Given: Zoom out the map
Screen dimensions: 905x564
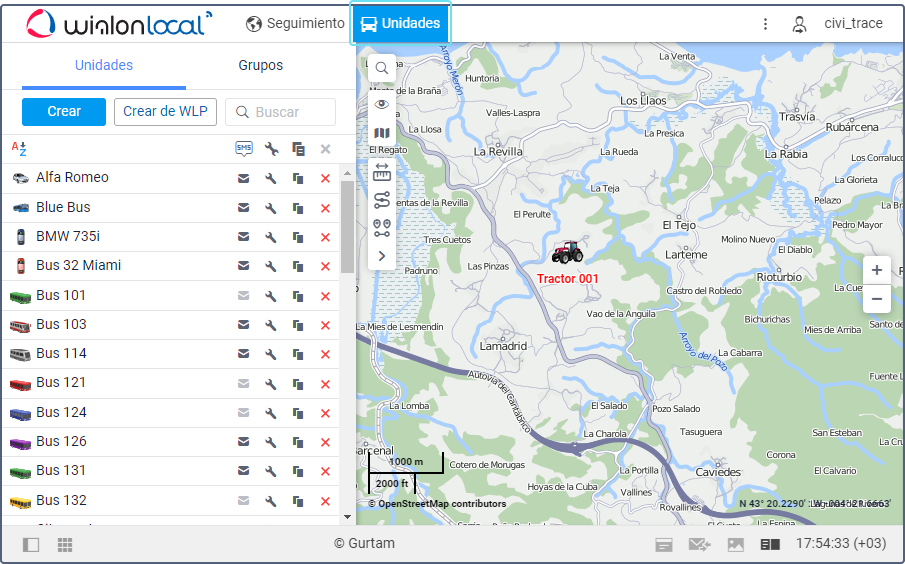Looking at the screenshot, I should click(x=877, y=299).
